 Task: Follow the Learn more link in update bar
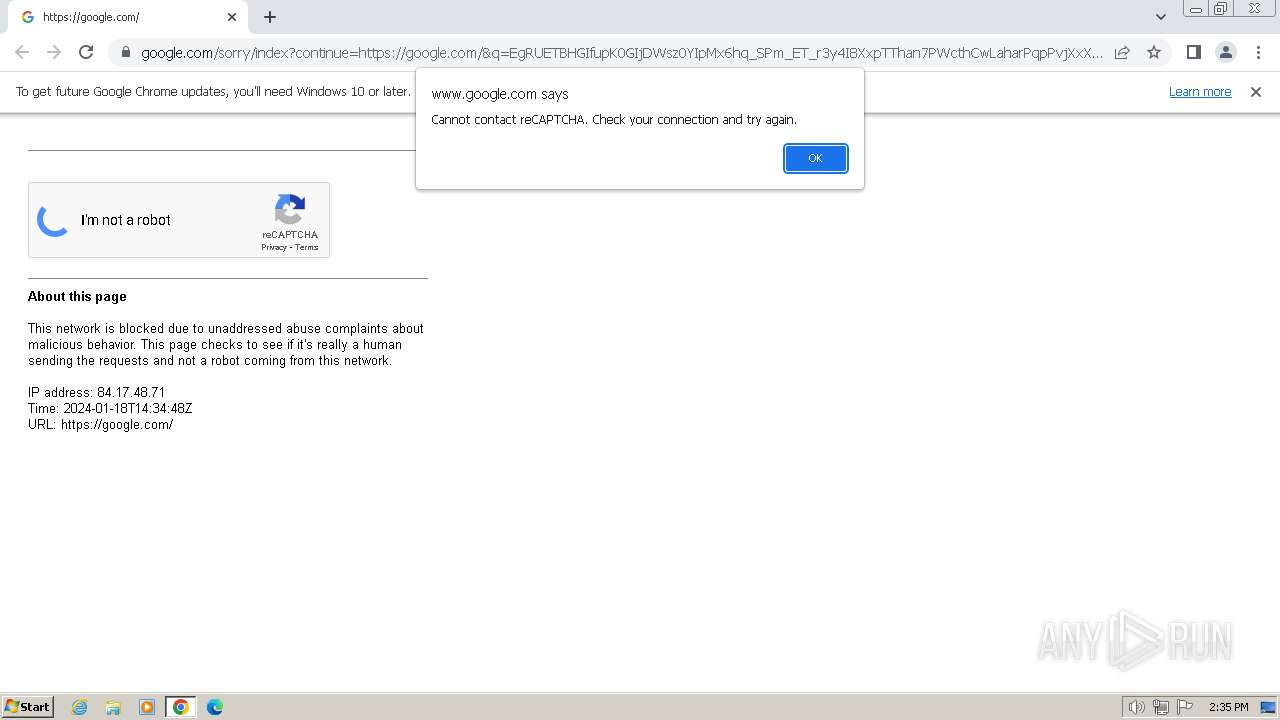[1200, 92]
